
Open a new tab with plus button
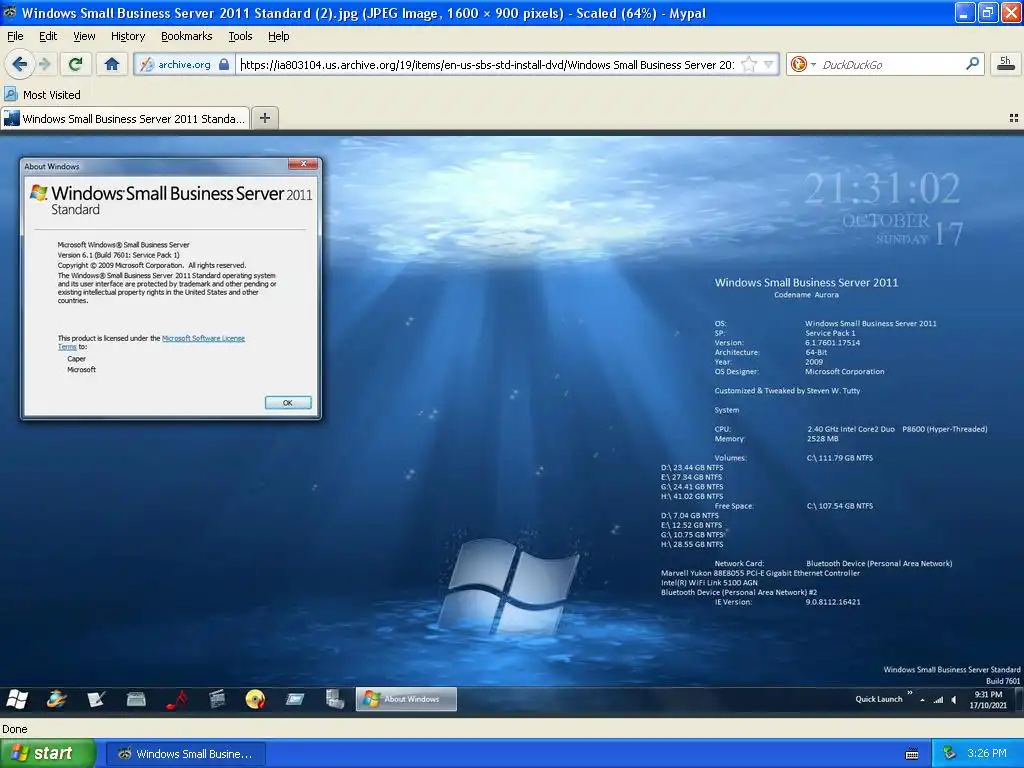pos(264,118)
